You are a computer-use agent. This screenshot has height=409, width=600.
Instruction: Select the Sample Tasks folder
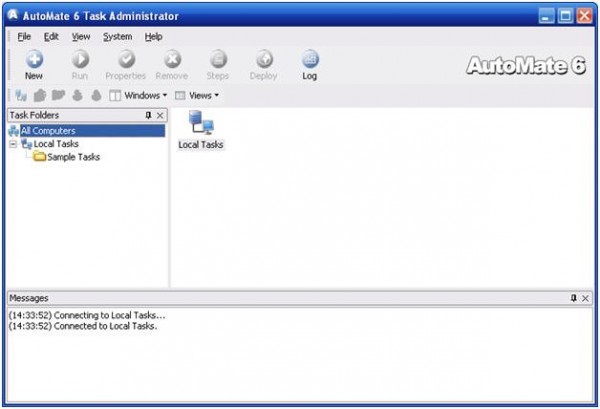(73, 157)
